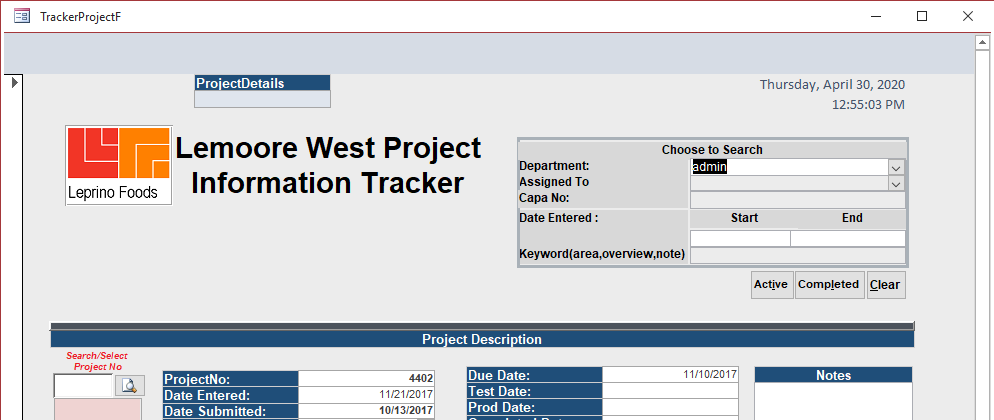Open the Assigned To dropdown arrow
The height and width of the screenshot is (420, 994).
896,184
